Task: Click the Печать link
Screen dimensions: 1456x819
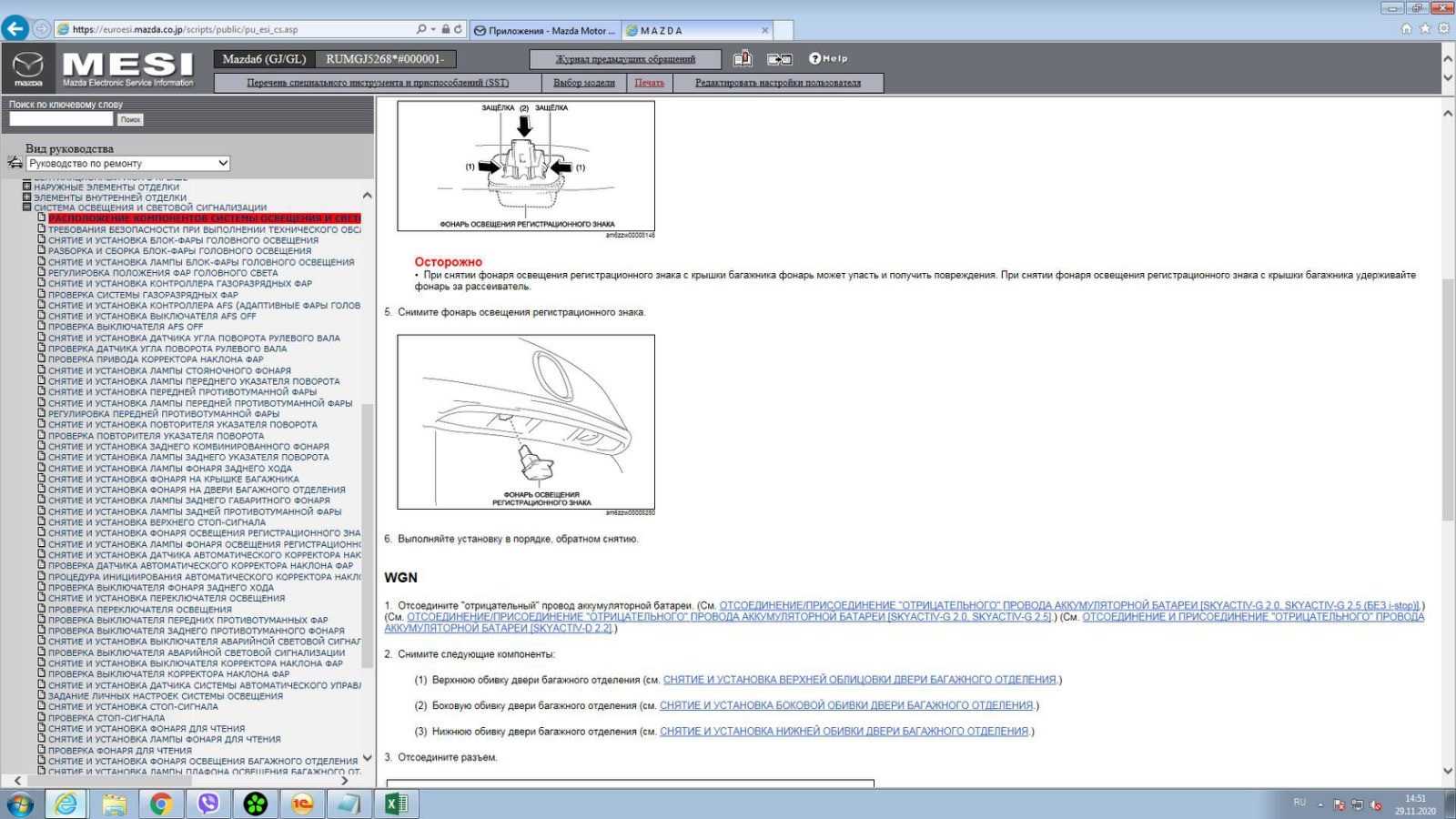Action: point(649,83)
